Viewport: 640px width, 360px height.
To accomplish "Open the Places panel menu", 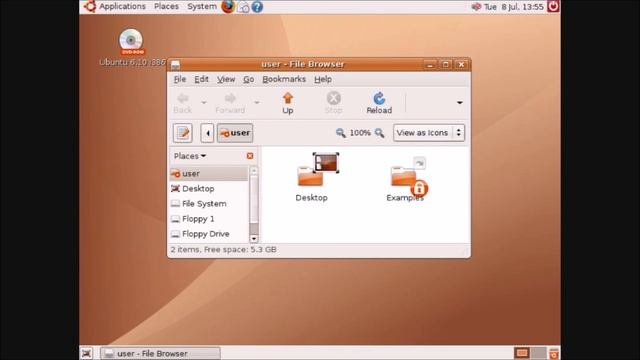I will click(x=166, y=7).
